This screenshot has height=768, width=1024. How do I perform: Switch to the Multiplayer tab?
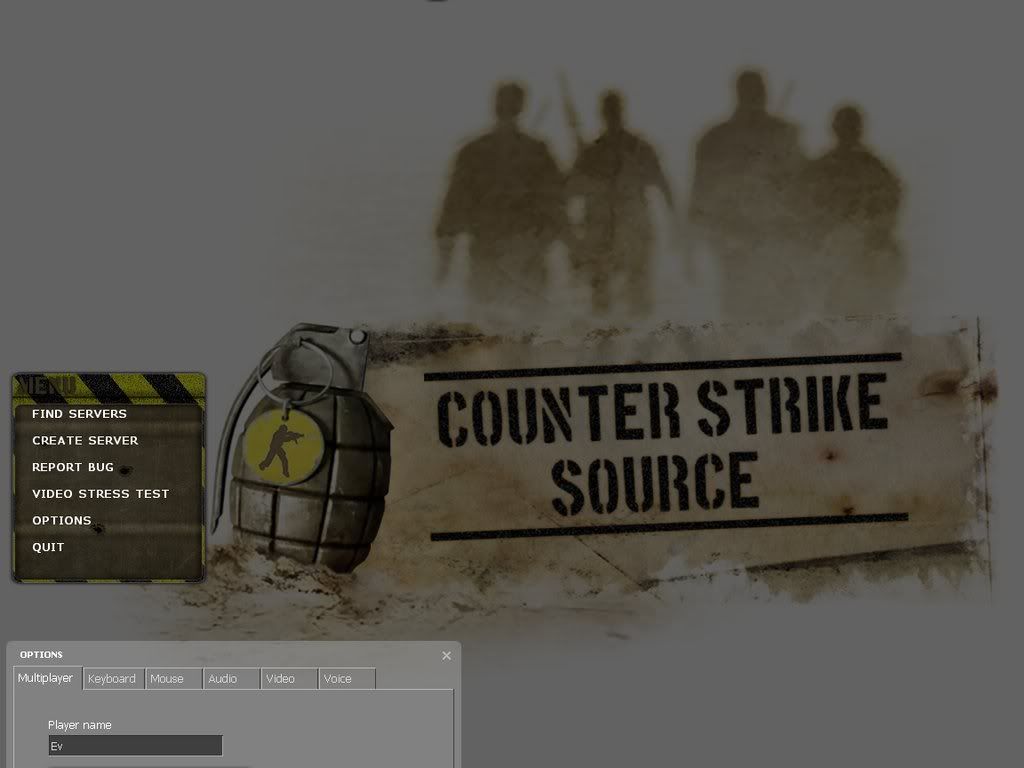click(x=46, y=678)
